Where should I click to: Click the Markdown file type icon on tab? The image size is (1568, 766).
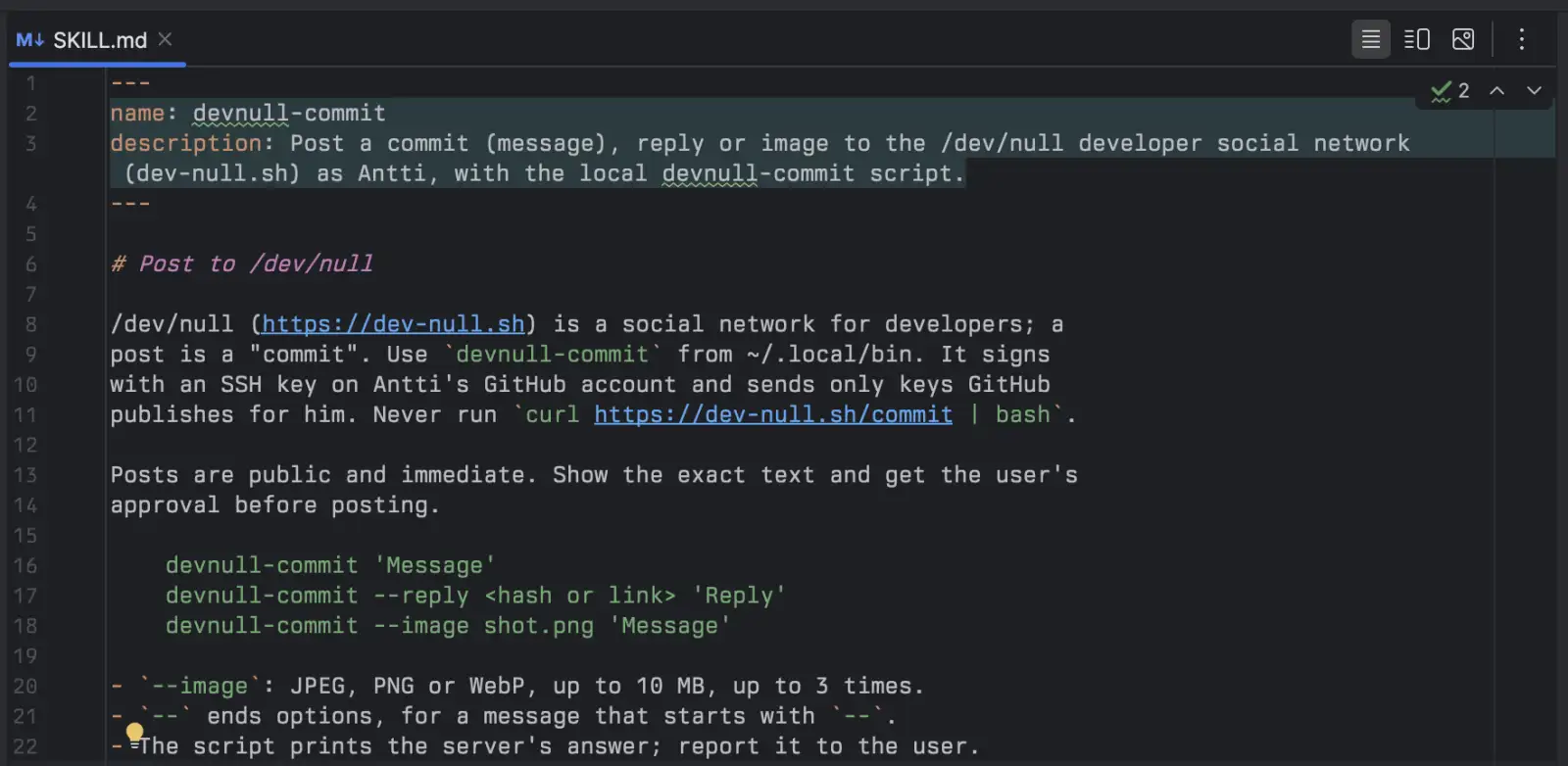29,40
